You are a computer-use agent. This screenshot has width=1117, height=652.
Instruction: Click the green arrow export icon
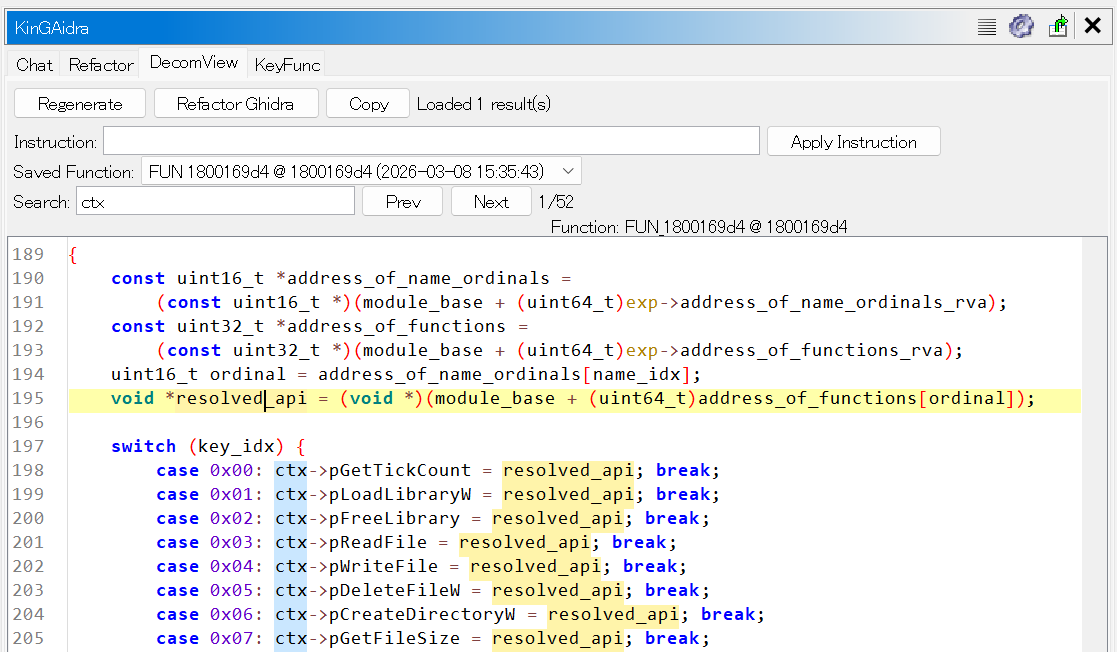click(x=1057, y=27)
